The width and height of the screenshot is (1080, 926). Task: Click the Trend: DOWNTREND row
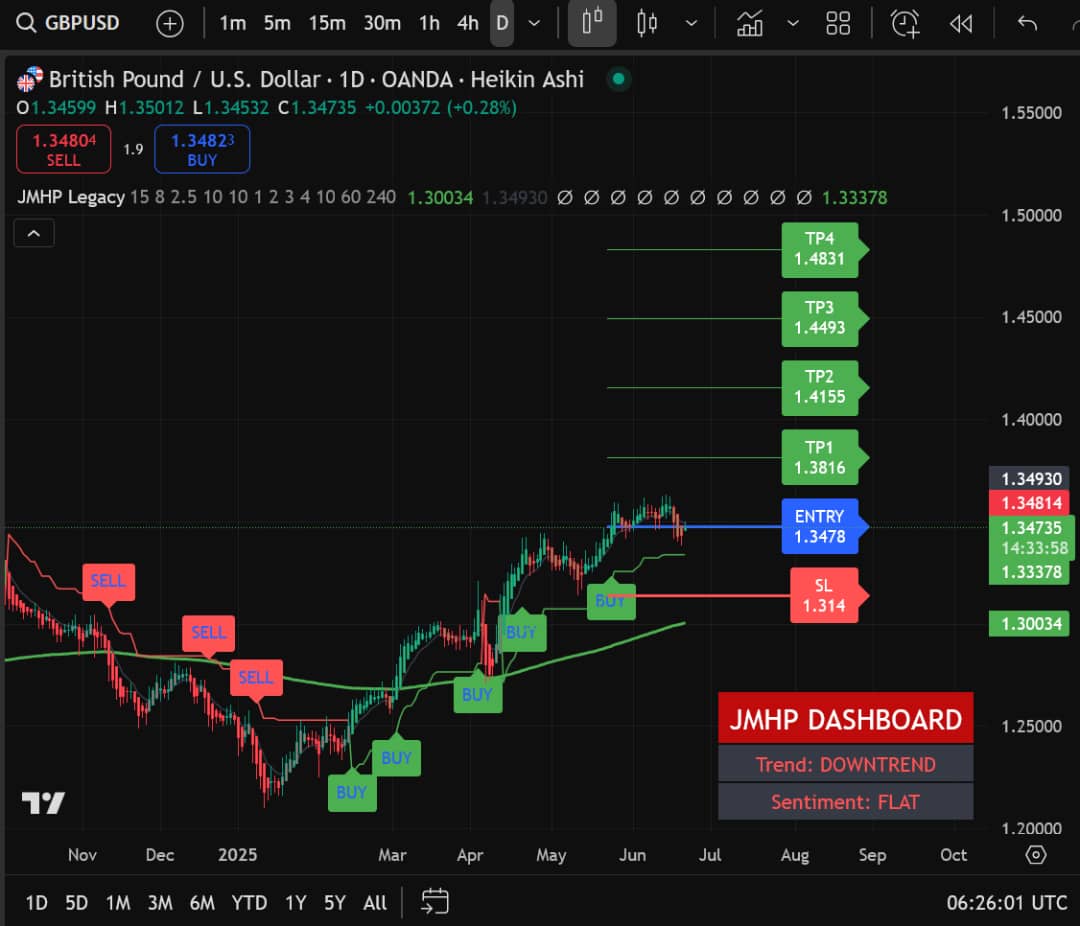845,764
